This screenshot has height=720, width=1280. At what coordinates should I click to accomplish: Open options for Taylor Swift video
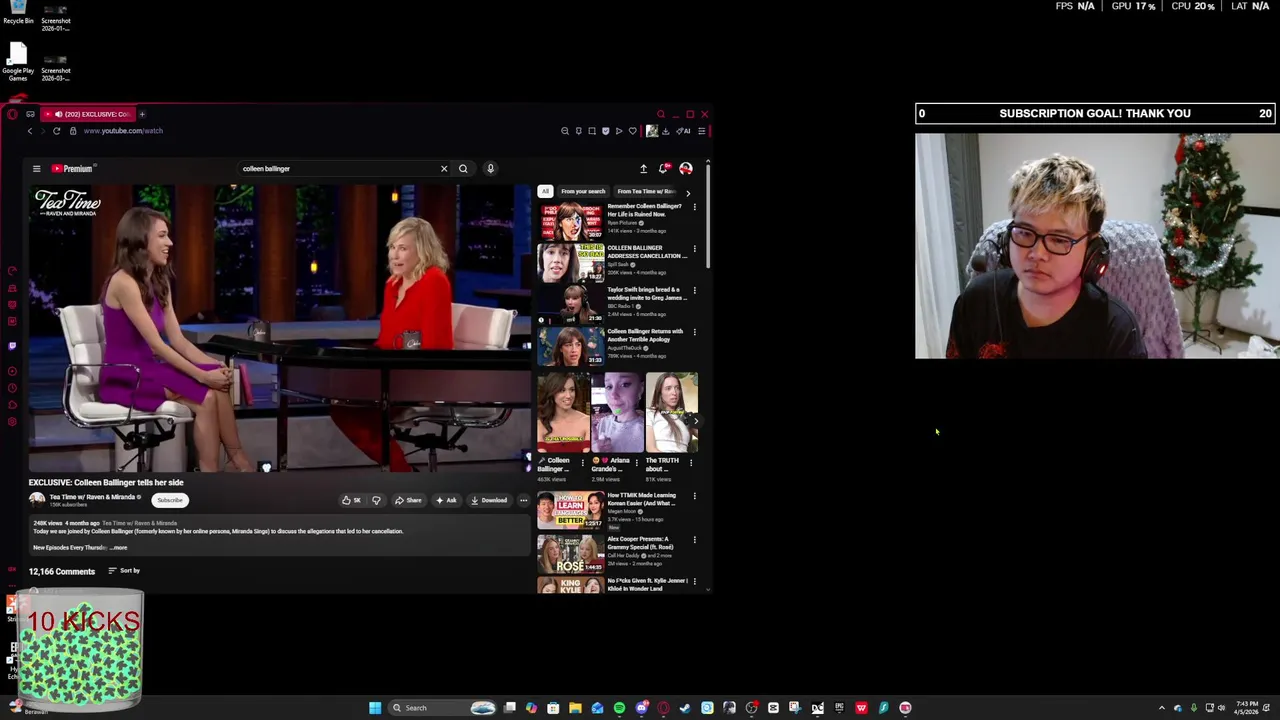pyautogui.click(x=694, y=291)
